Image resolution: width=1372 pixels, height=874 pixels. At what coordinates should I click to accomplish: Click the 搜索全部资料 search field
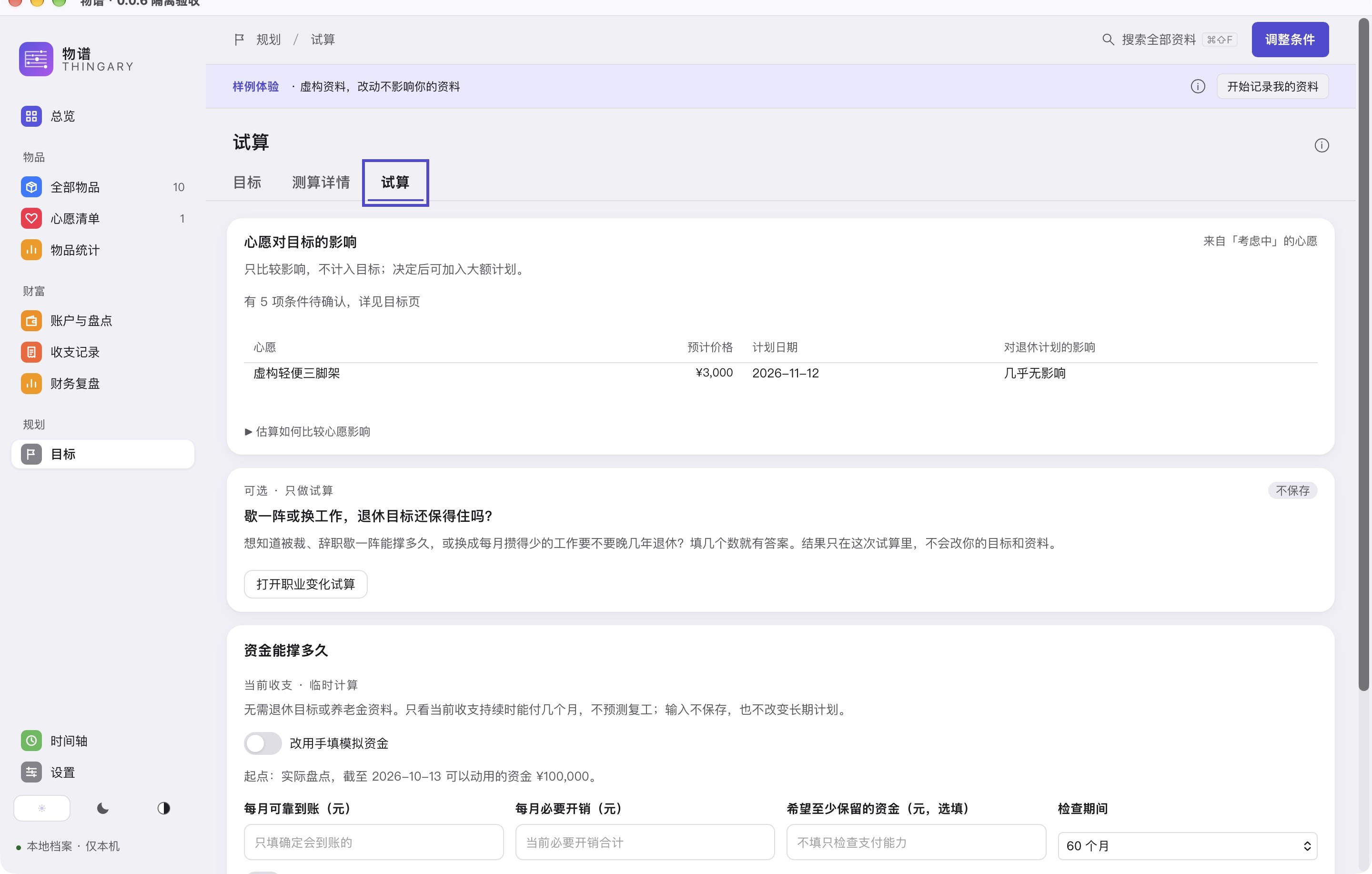coord(1169,40)
